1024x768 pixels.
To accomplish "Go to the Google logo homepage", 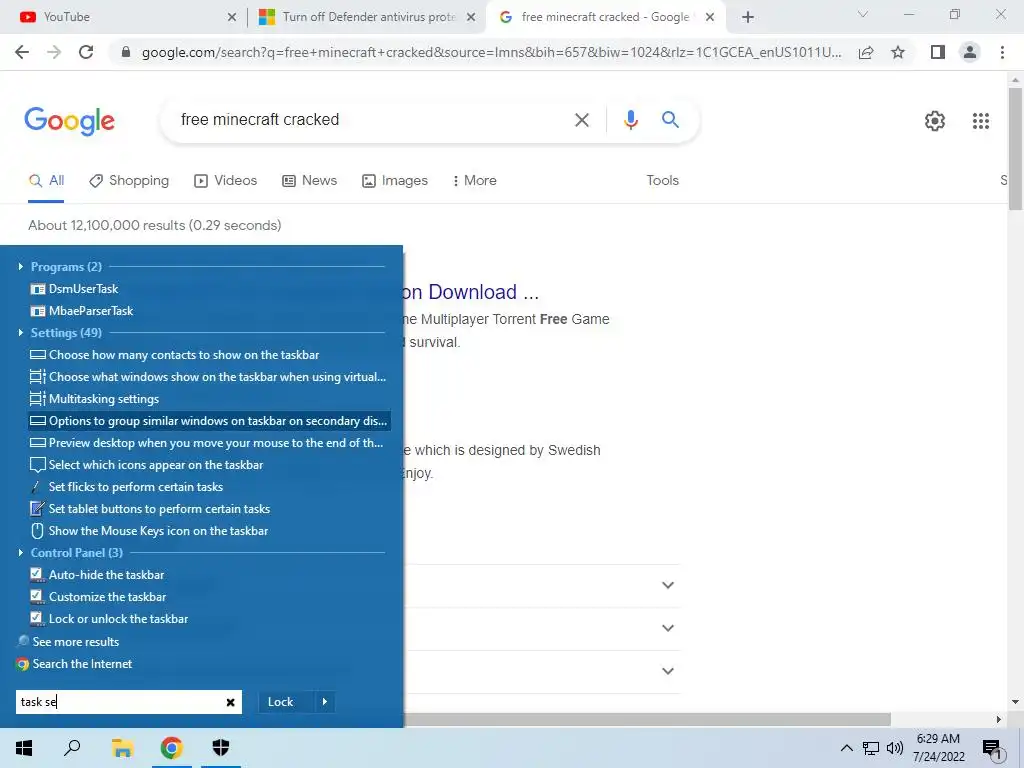I will [69, 121].
